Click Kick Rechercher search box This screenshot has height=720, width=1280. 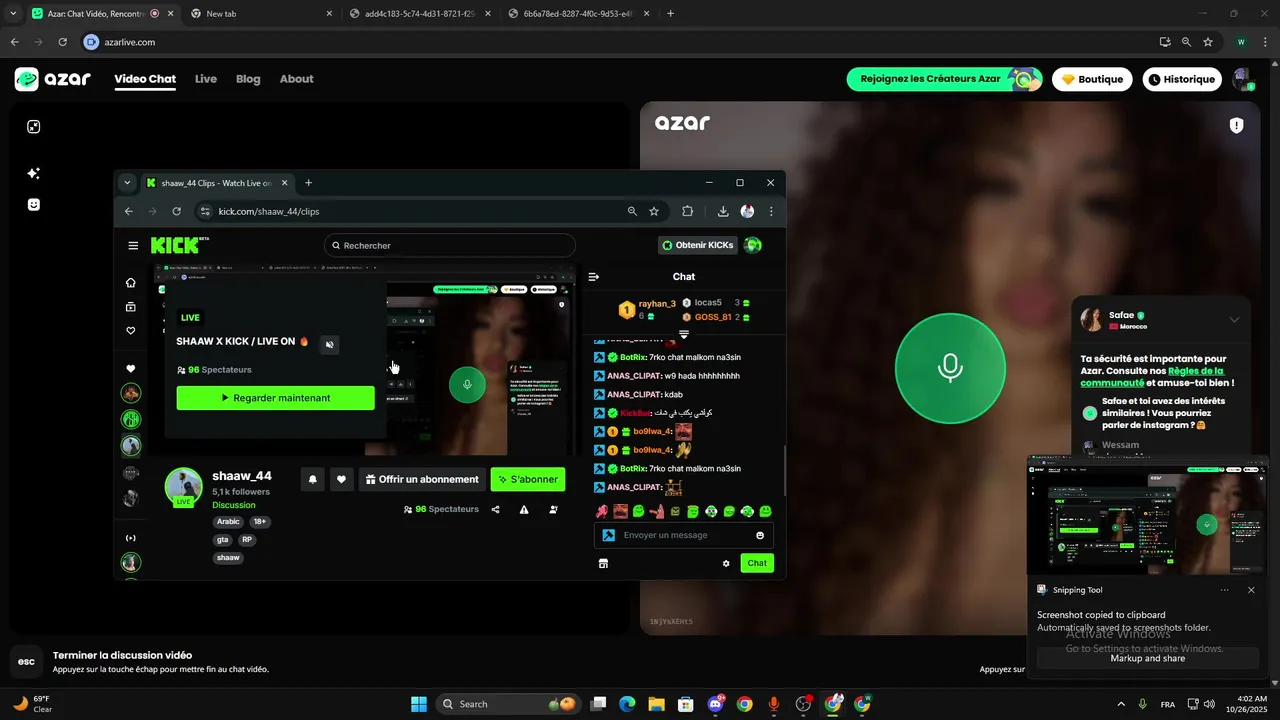[450, 245]
